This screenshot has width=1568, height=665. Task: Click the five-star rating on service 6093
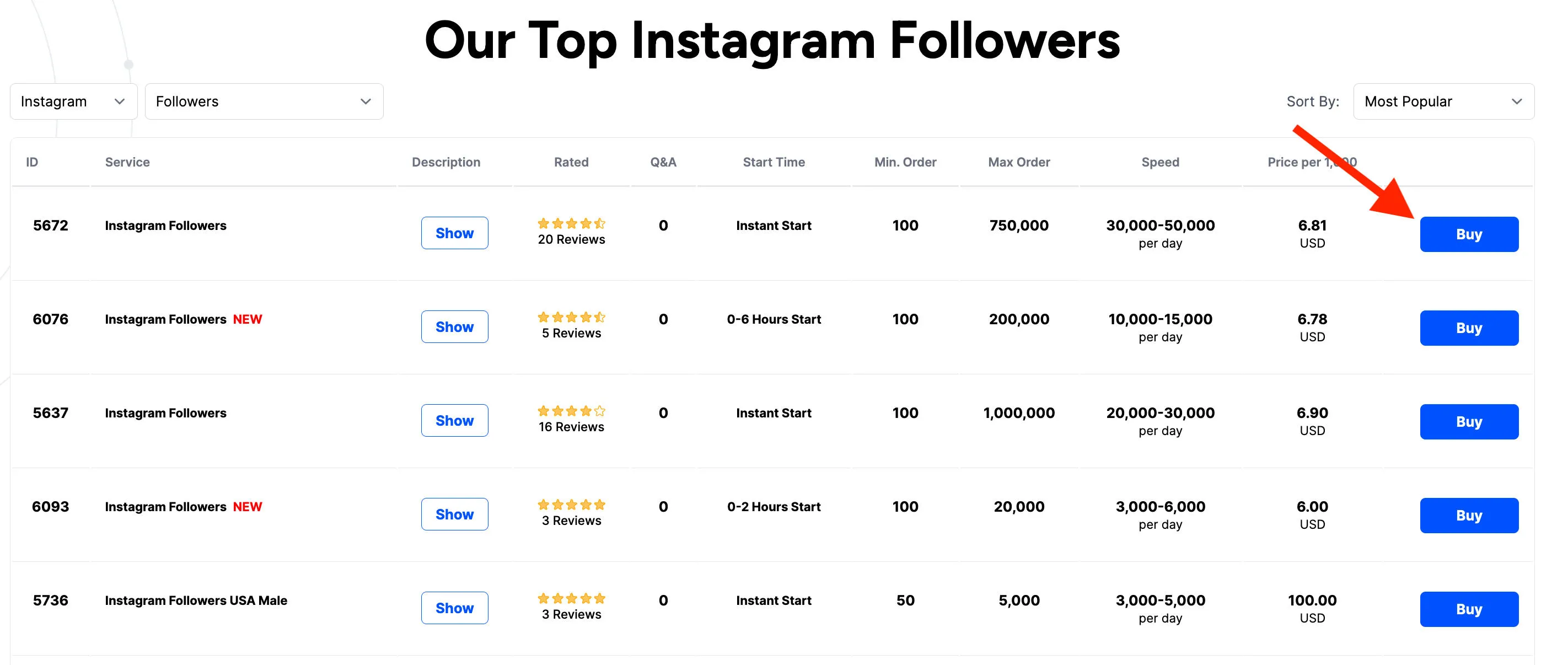[571, 504]
